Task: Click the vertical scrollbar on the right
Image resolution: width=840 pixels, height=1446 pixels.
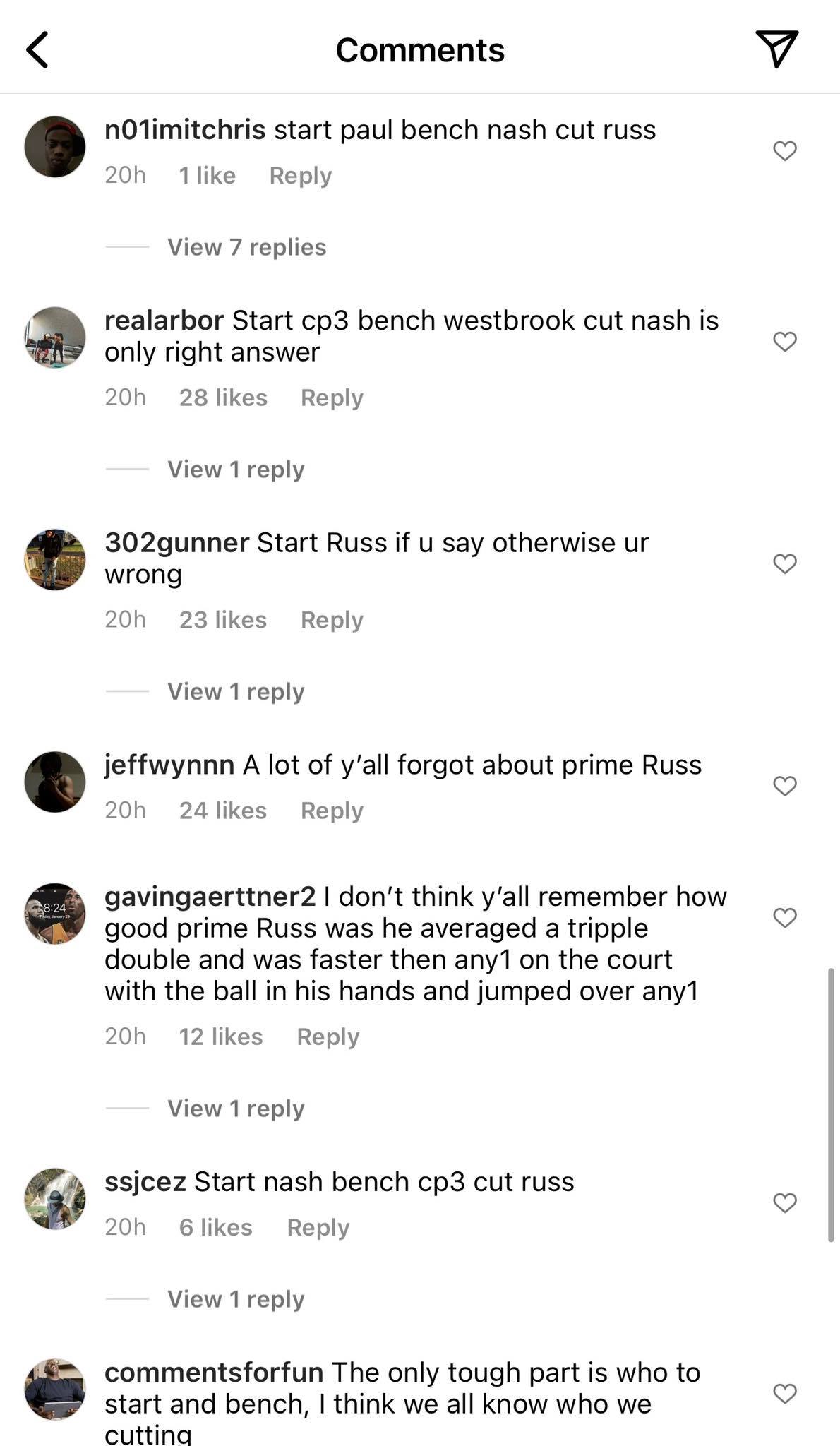Action: (831, 1105)
